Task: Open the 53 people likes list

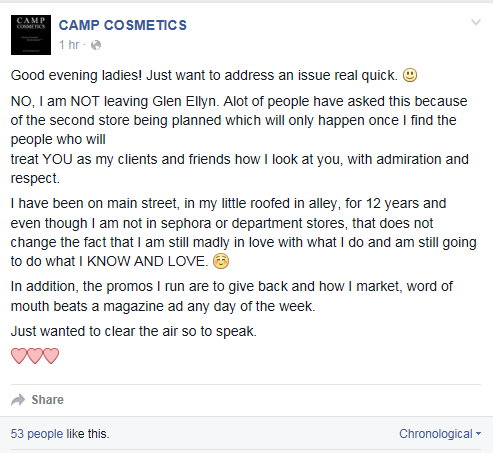Action: coord(37,434)
